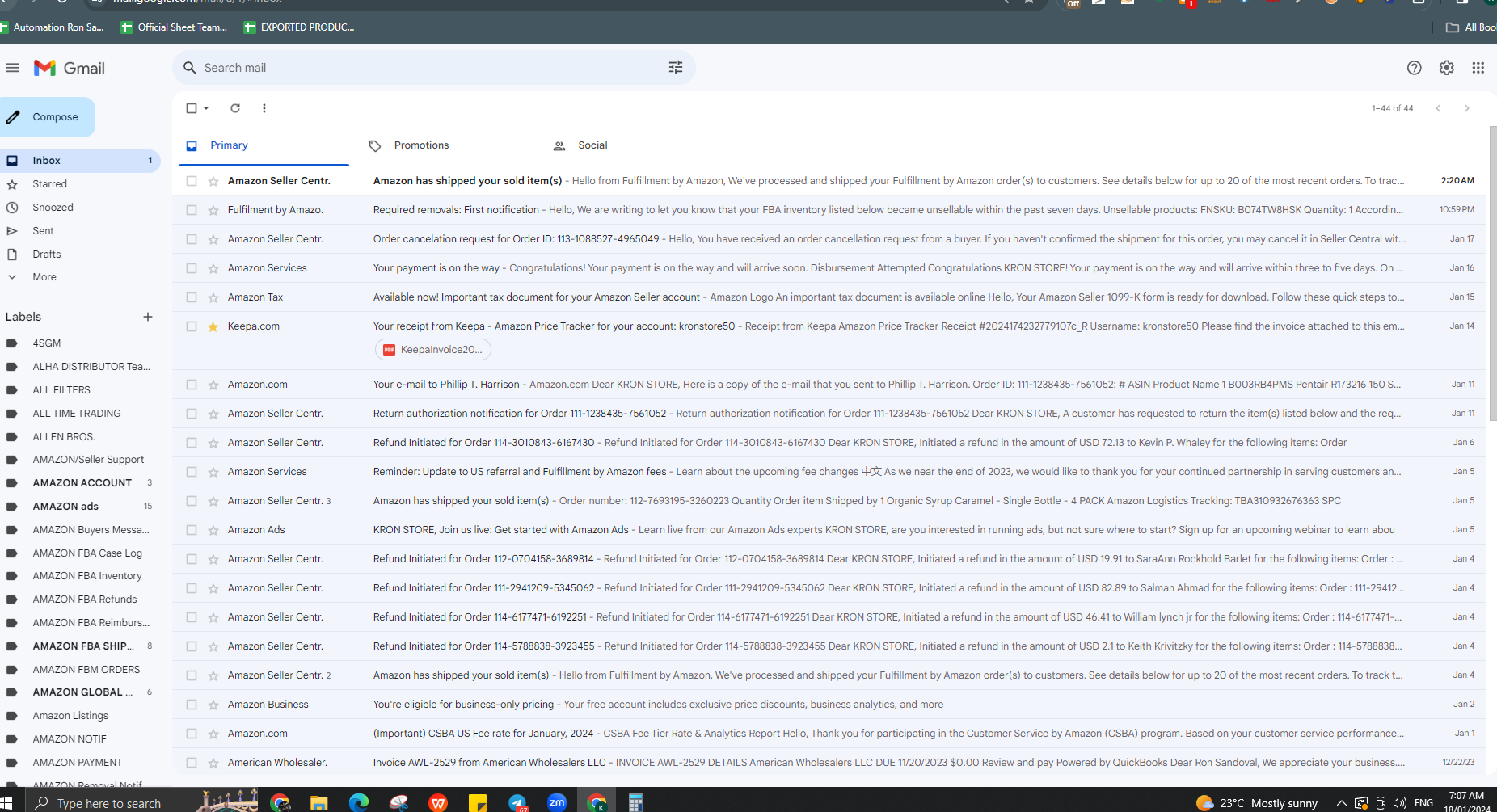Screen dimensions: 1497x812
Task: Show hidden system tray icons chevron
Action: pos(1341,803)
